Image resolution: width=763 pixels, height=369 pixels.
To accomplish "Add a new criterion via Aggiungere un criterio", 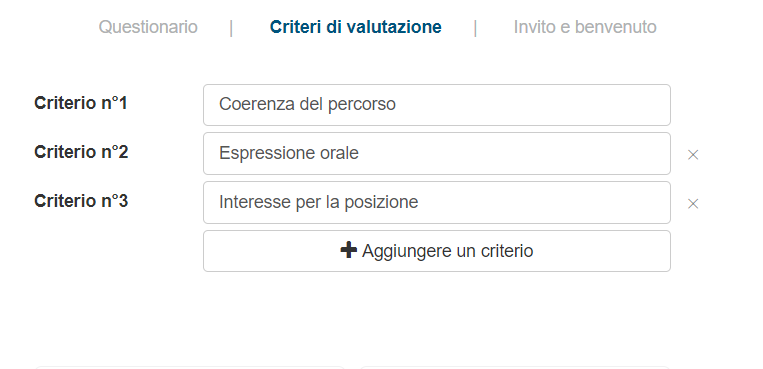I will coord(436,251).
